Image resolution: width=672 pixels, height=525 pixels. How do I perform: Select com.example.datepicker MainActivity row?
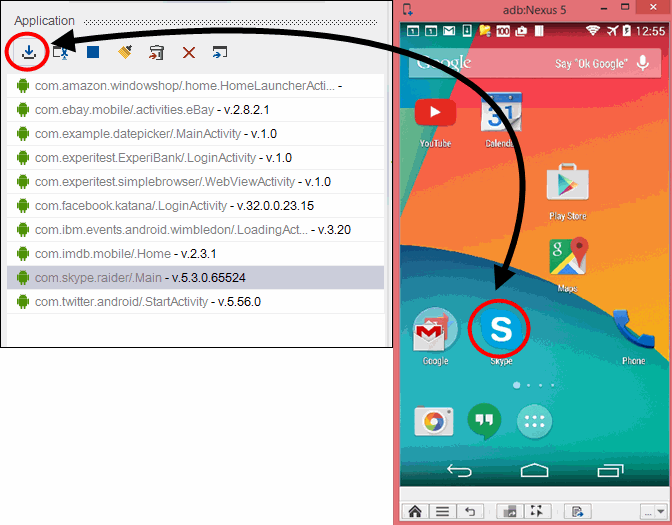[195, 134]
